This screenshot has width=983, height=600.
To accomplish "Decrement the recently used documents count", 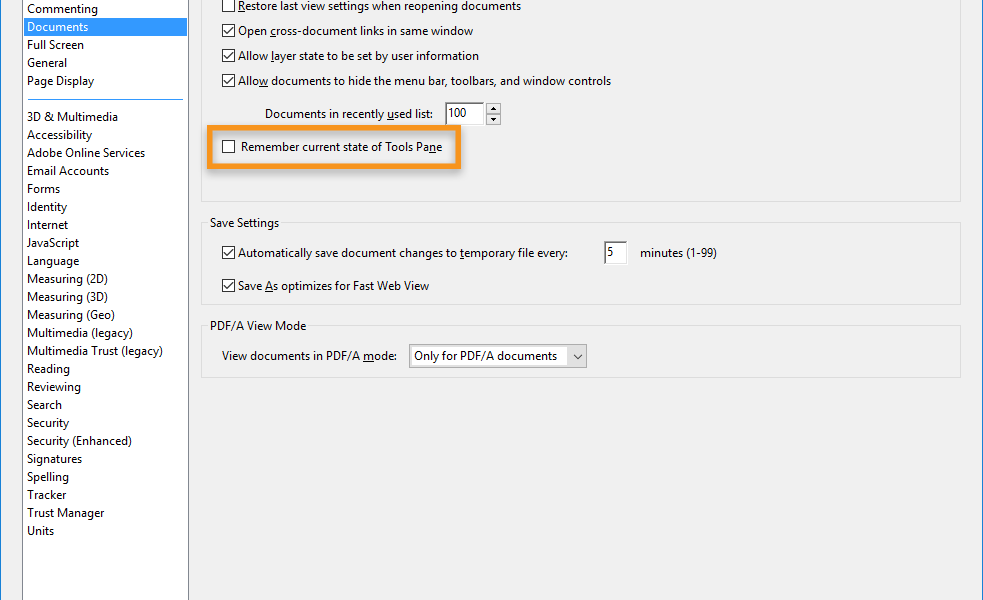I will tap(493, 119).
